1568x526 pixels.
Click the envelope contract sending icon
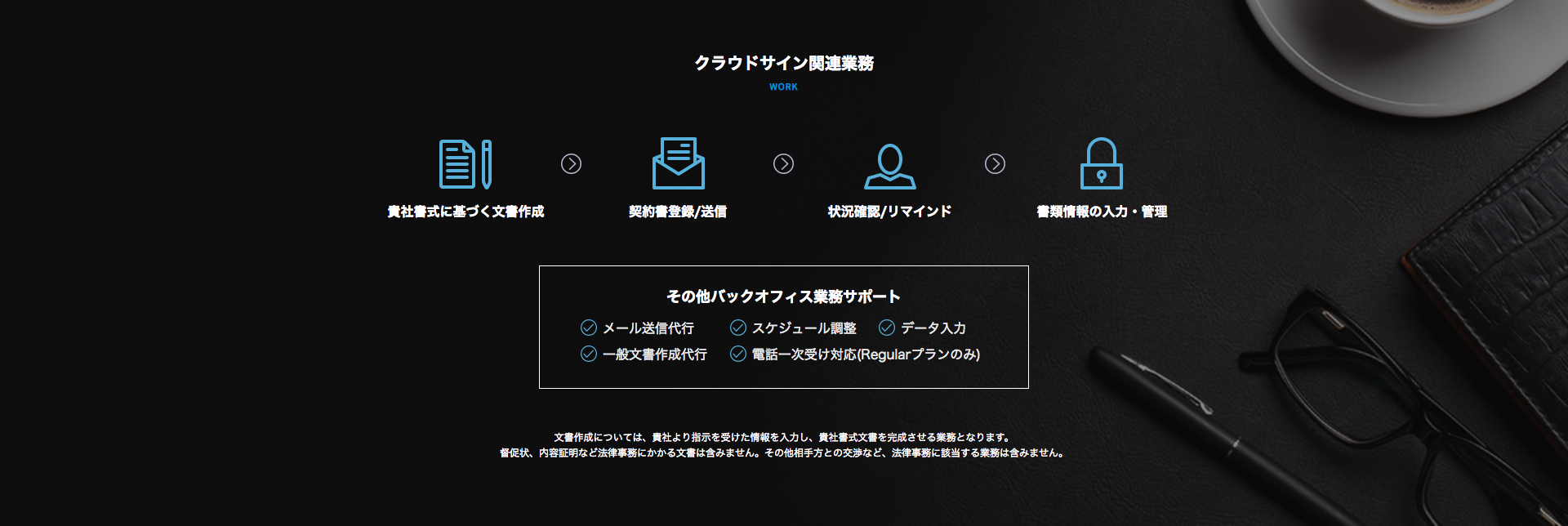[x=678, y=163]
